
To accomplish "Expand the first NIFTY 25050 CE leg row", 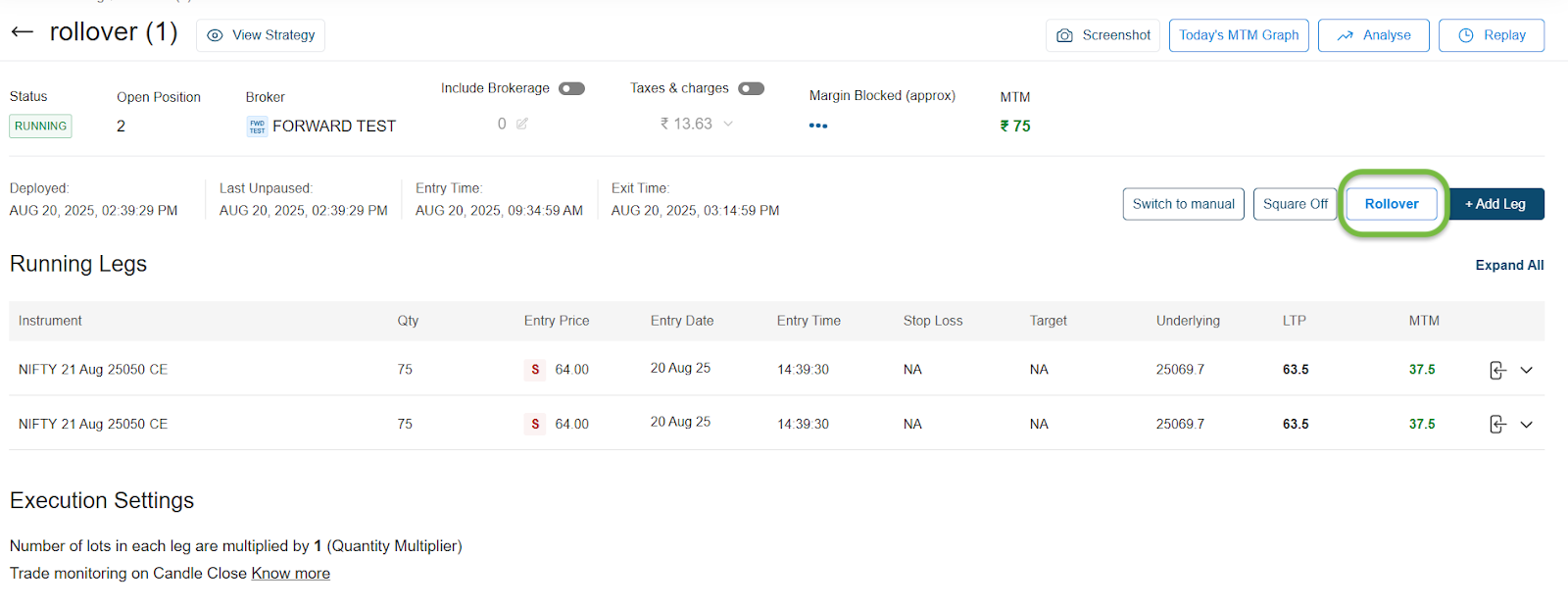I will click(x=1526, y=370).
